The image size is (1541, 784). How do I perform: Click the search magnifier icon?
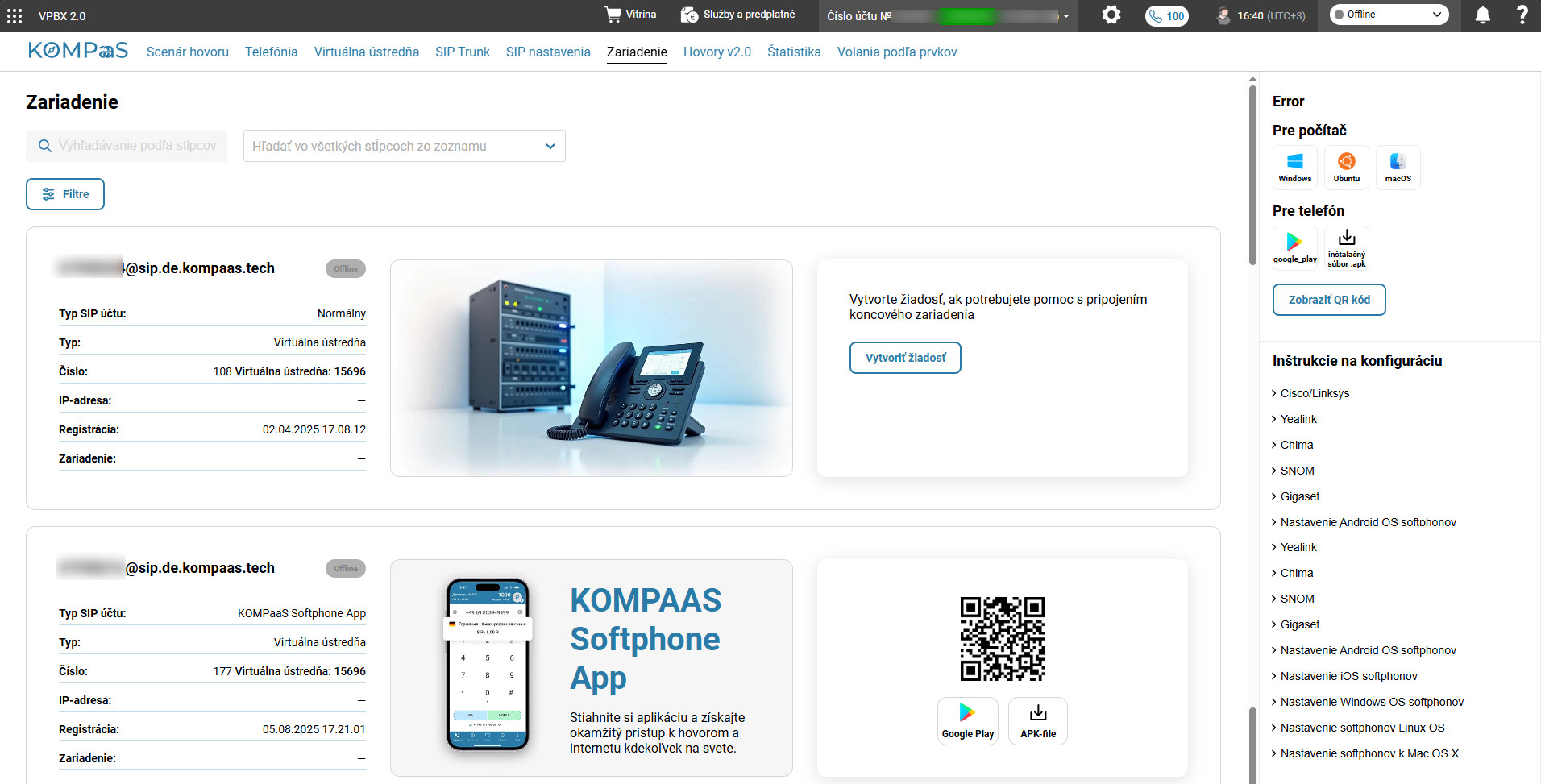45,146
